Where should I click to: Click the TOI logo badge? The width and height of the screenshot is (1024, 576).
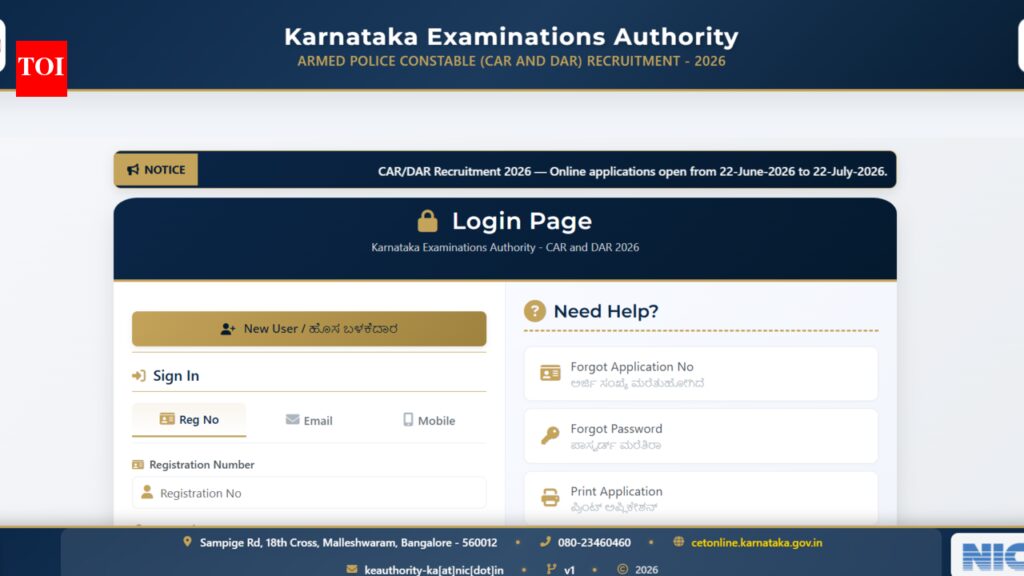41,69
